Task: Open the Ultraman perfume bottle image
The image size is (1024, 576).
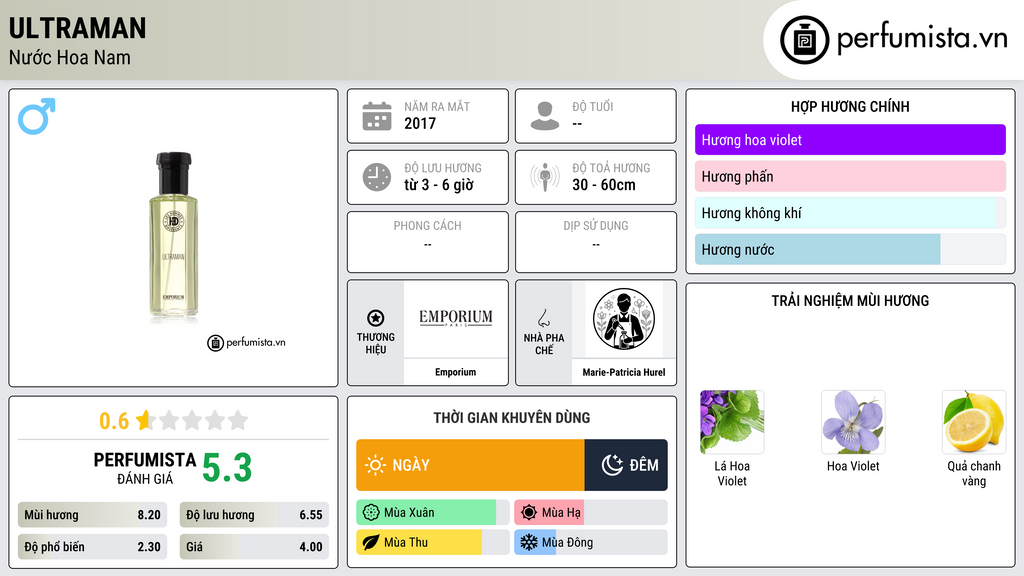Action: (x=174, y=237)
